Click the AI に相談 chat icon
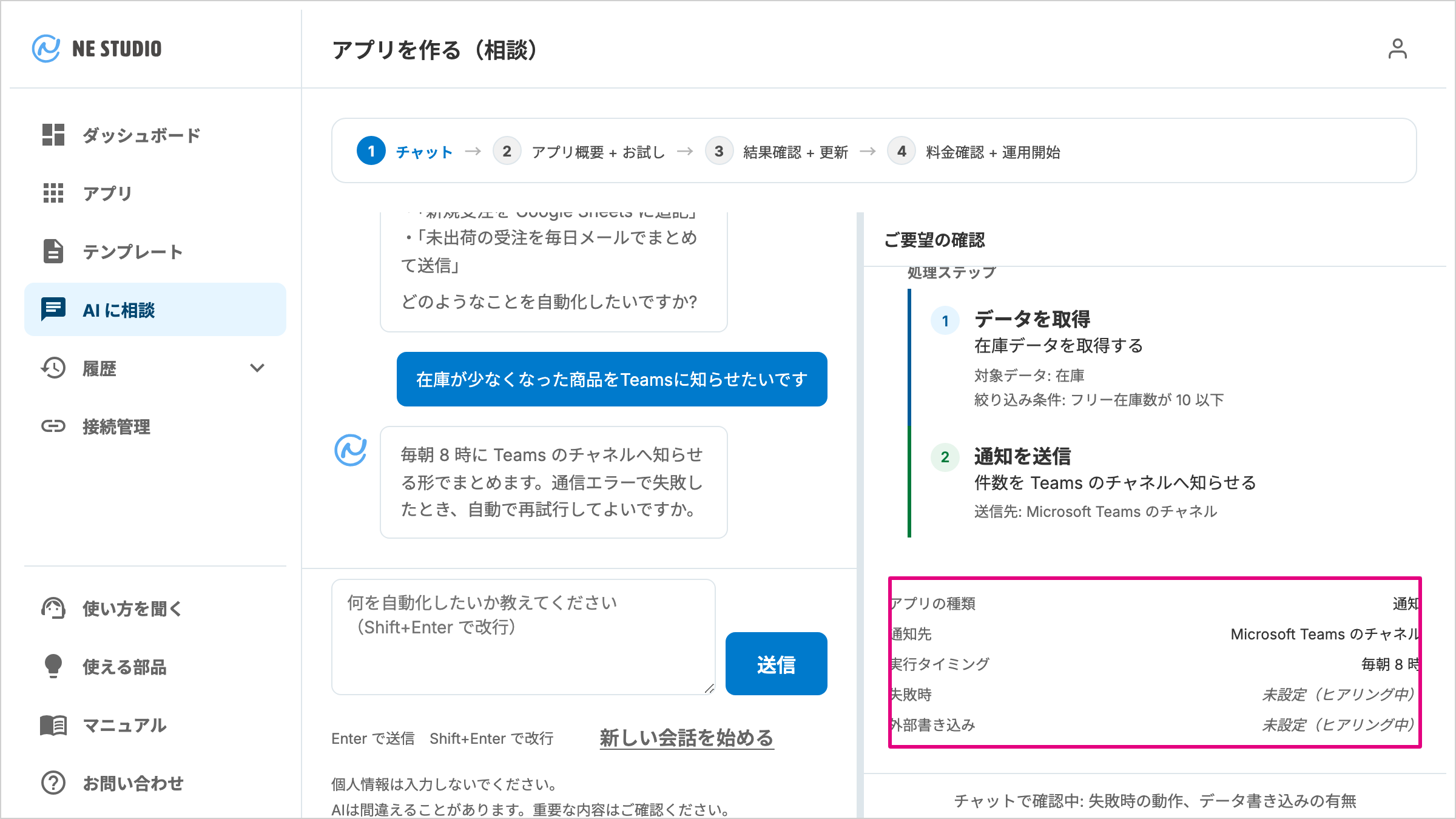Viewport: 1456px width, 819px height. point(53,309)
